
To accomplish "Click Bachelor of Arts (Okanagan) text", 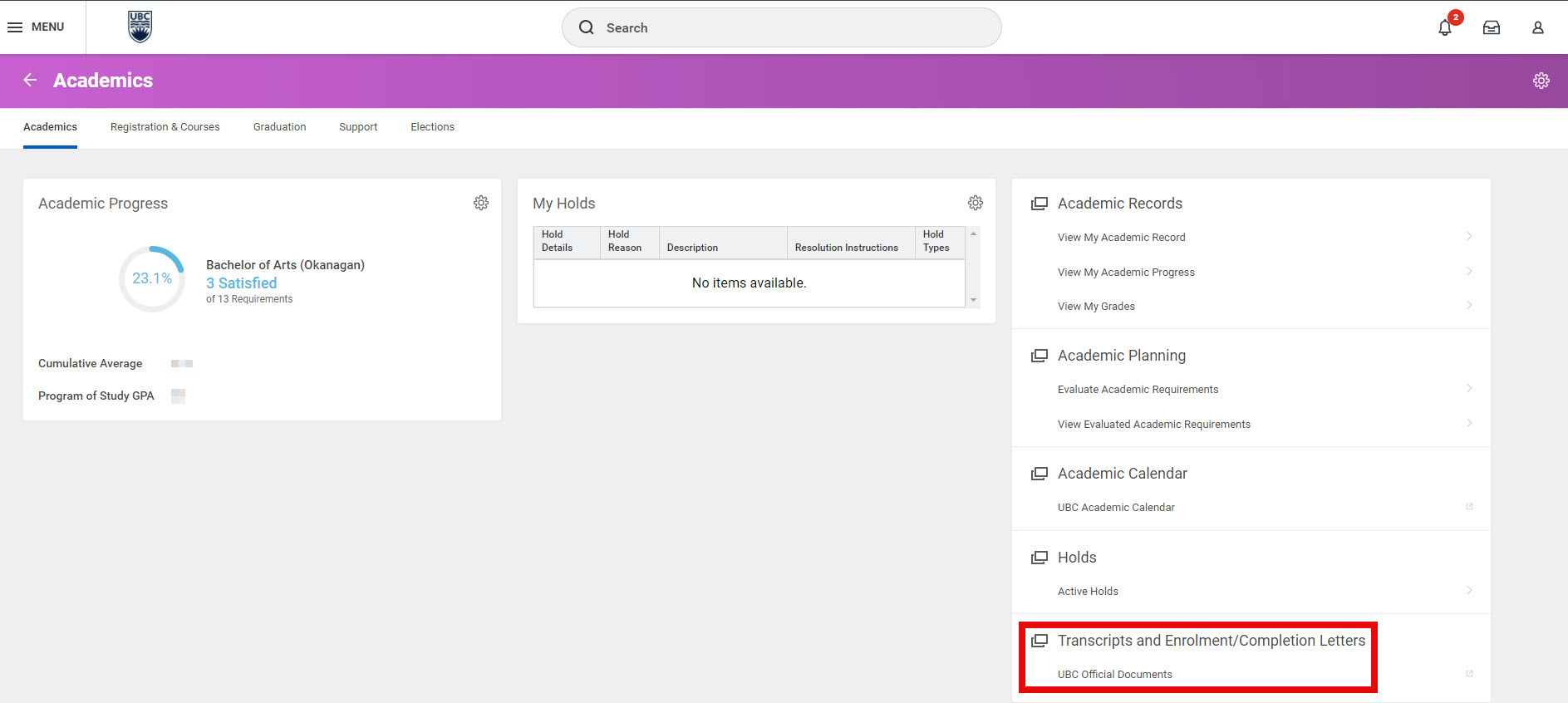I will pyautogui.click(x=285, y=265).
